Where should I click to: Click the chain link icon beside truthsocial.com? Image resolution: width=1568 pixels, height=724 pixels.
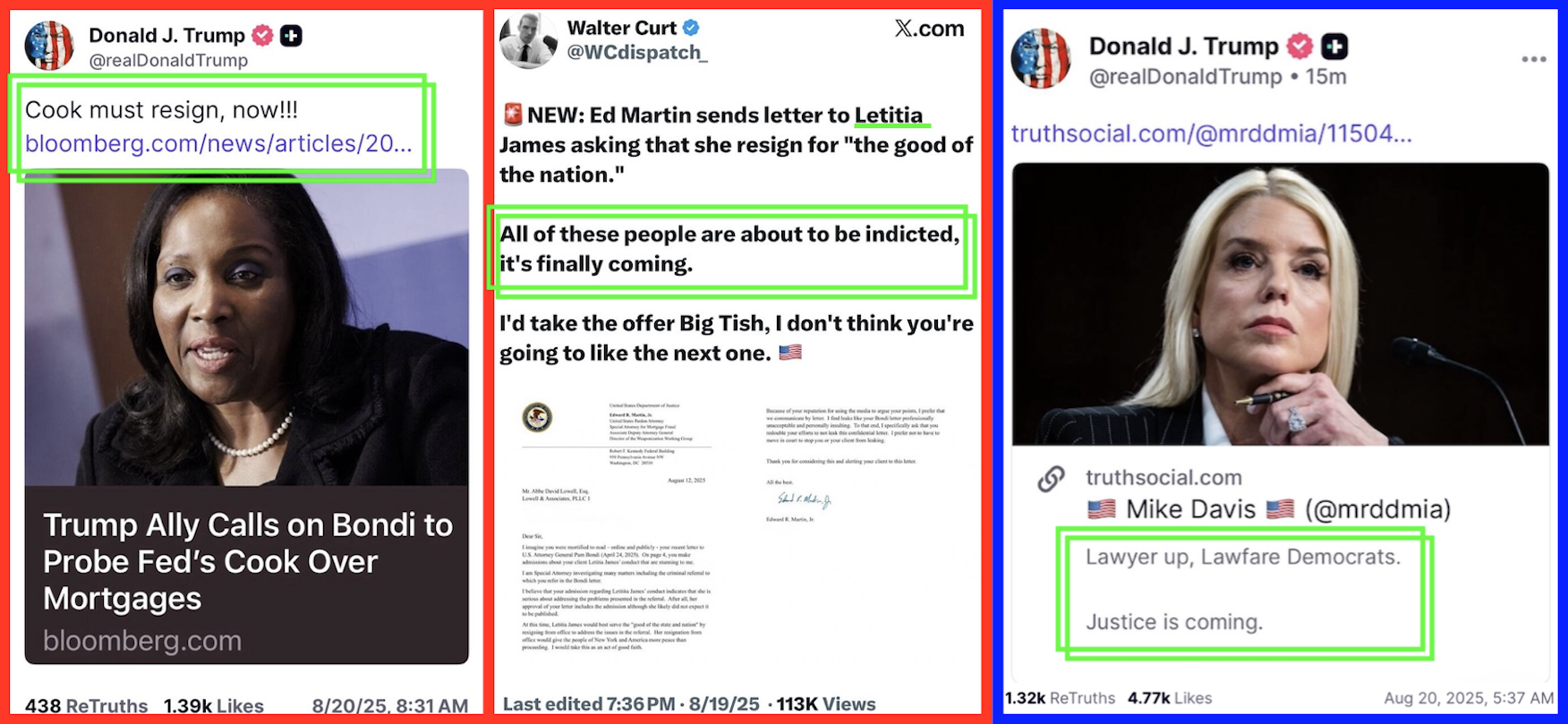click(1051, 479)
